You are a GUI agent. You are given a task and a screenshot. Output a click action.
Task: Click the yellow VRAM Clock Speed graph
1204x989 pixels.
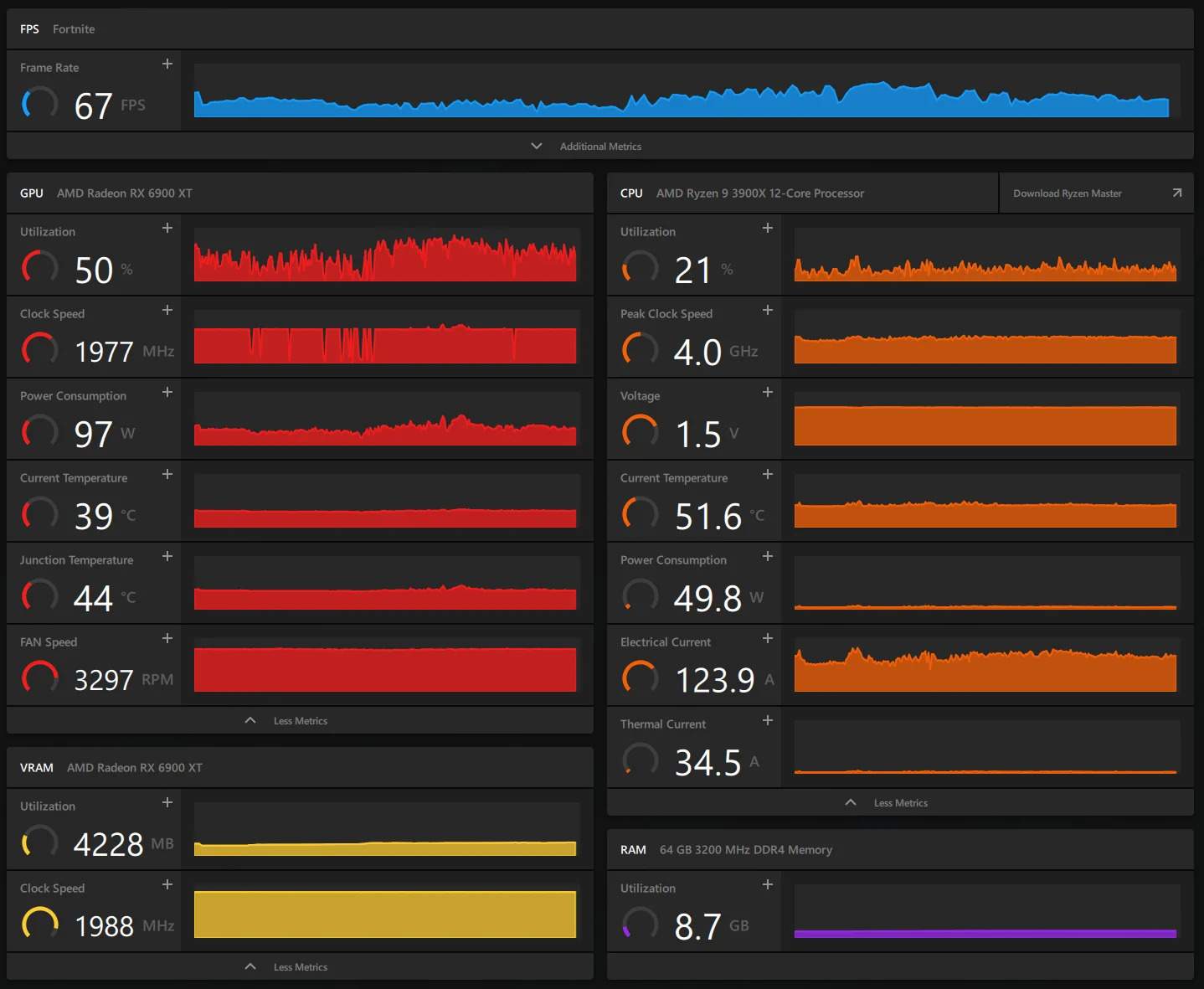click(x=385, y=911)
